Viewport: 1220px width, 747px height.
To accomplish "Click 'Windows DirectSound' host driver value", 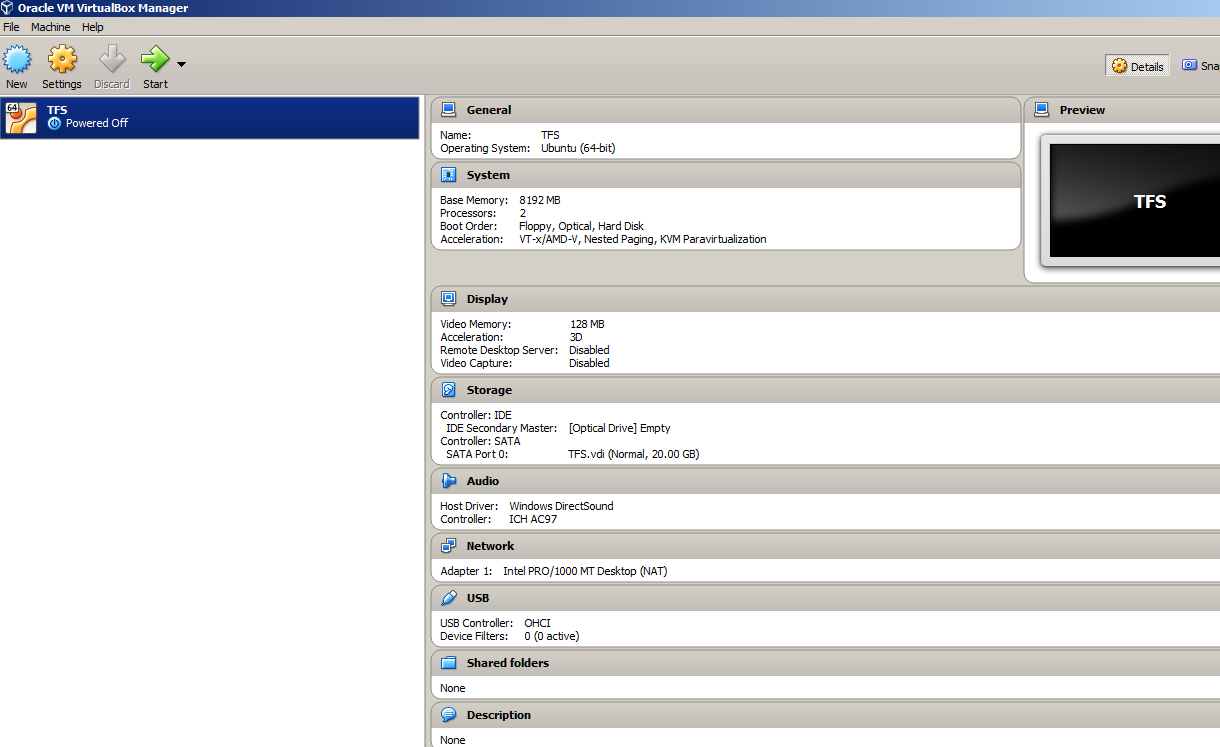I will pyautogui.click(x=561, y=506).
